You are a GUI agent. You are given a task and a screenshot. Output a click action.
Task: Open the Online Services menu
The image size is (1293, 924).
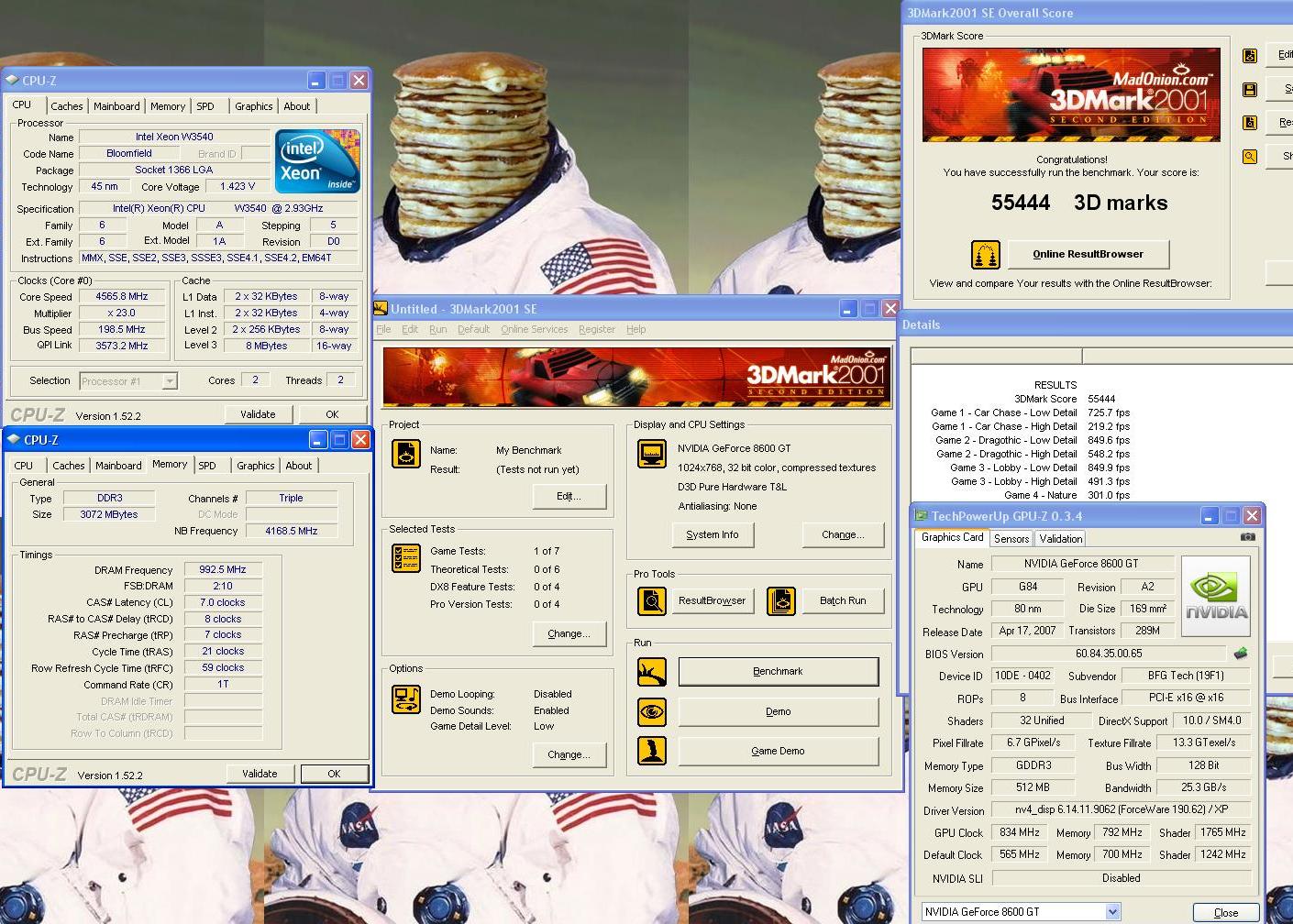(535, 329)
